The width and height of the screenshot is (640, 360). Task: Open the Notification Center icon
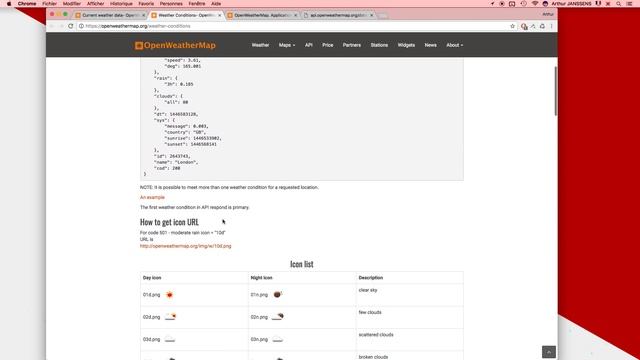630,4
